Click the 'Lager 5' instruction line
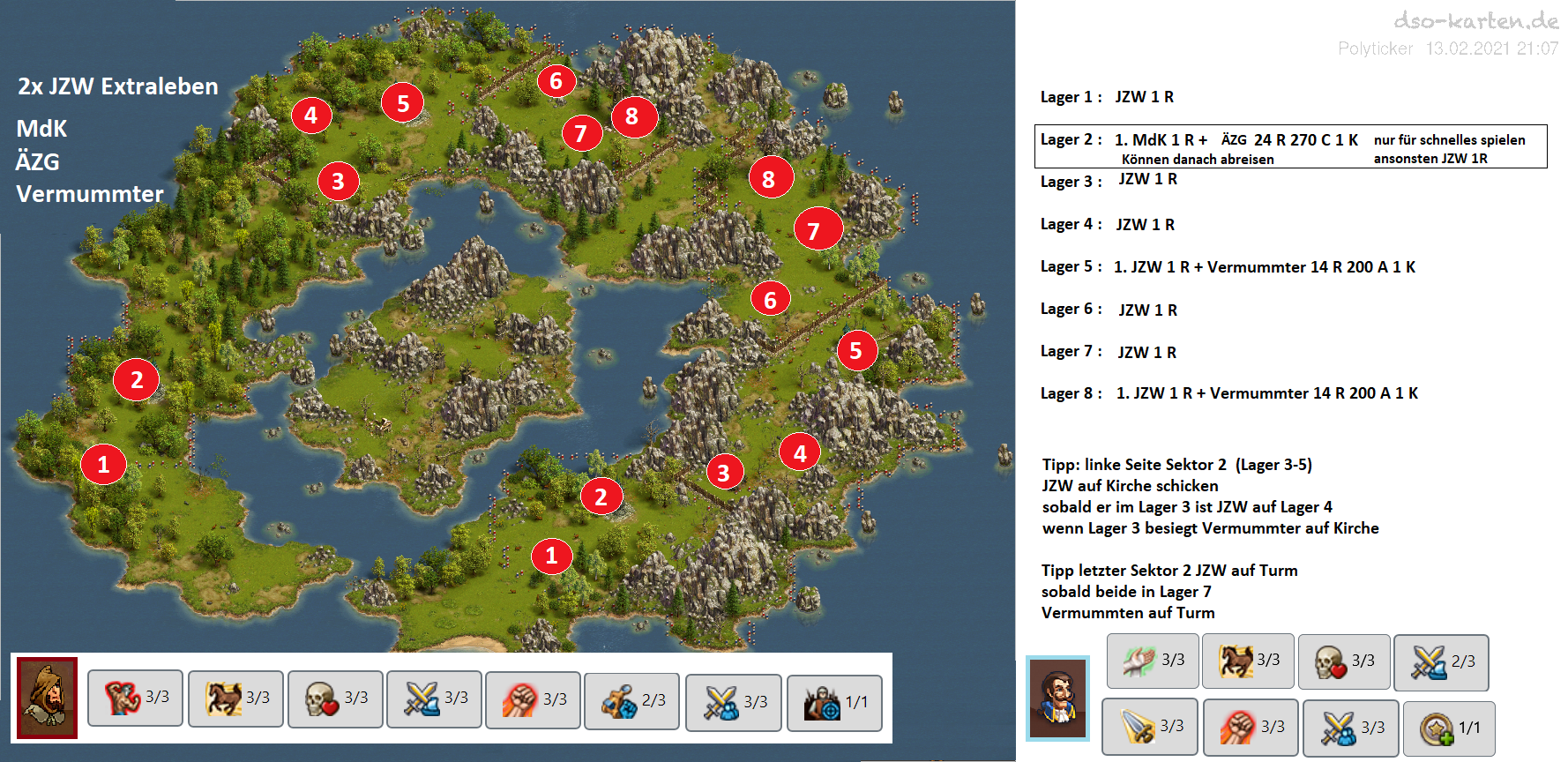The height and width of the screenshot is (762, 1568). [x=1228, y=267]
